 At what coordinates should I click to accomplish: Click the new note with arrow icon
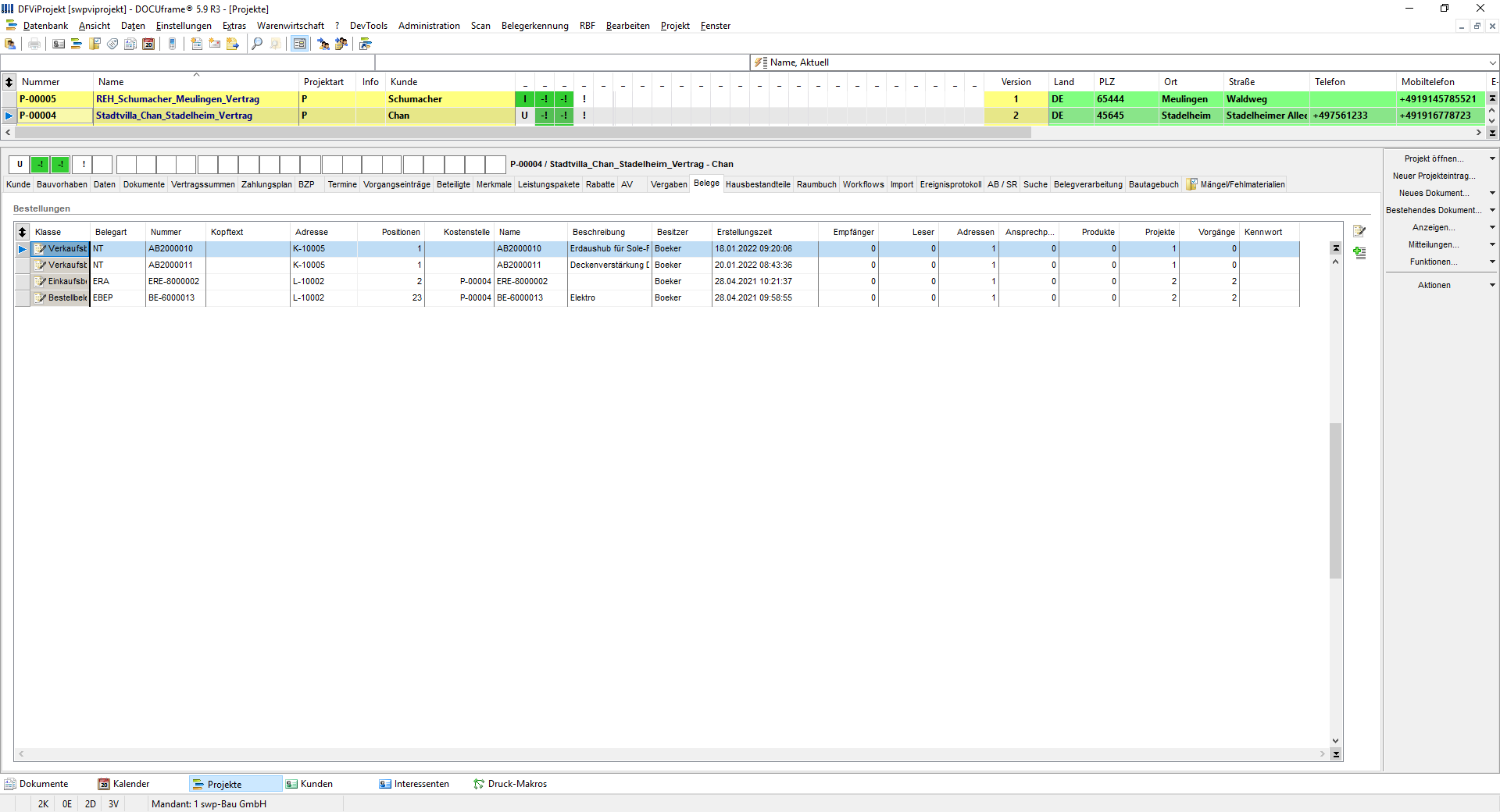(233, 44)
